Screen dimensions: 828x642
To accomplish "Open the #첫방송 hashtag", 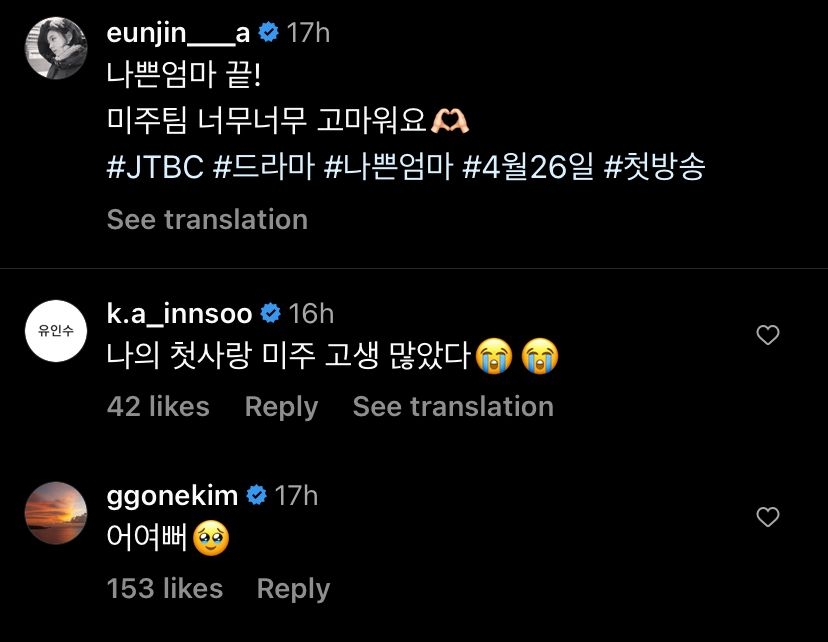I will (x=655, y=166).
